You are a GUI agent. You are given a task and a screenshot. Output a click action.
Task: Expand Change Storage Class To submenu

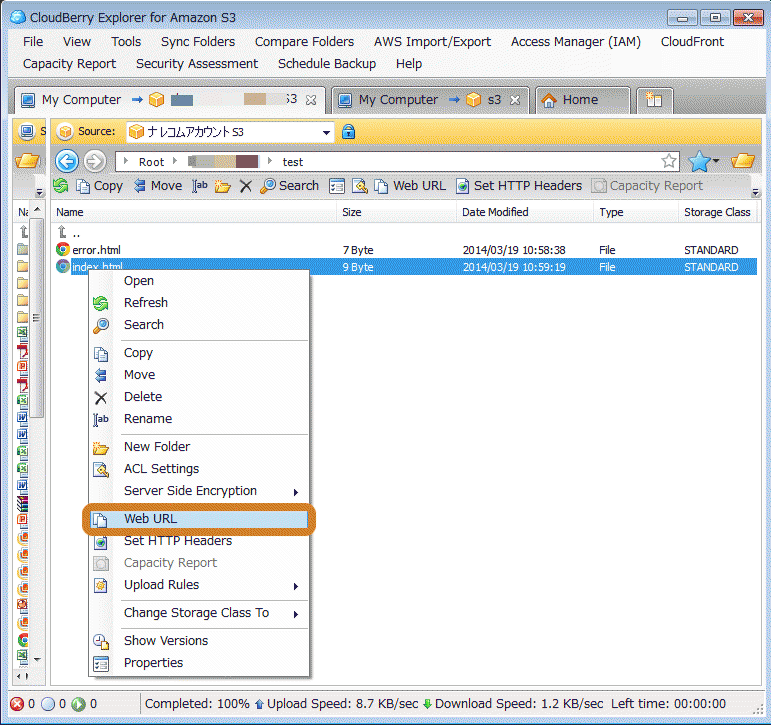click(199, 613)
